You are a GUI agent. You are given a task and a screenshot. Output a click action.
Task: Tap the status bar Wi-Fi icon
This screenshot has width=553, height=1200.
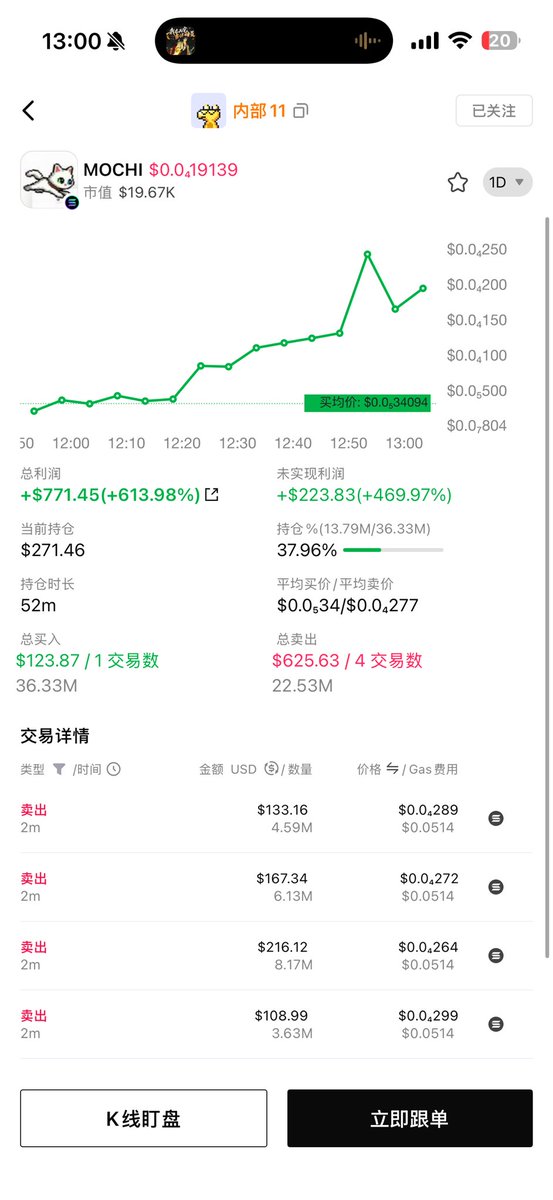(460, 40)
